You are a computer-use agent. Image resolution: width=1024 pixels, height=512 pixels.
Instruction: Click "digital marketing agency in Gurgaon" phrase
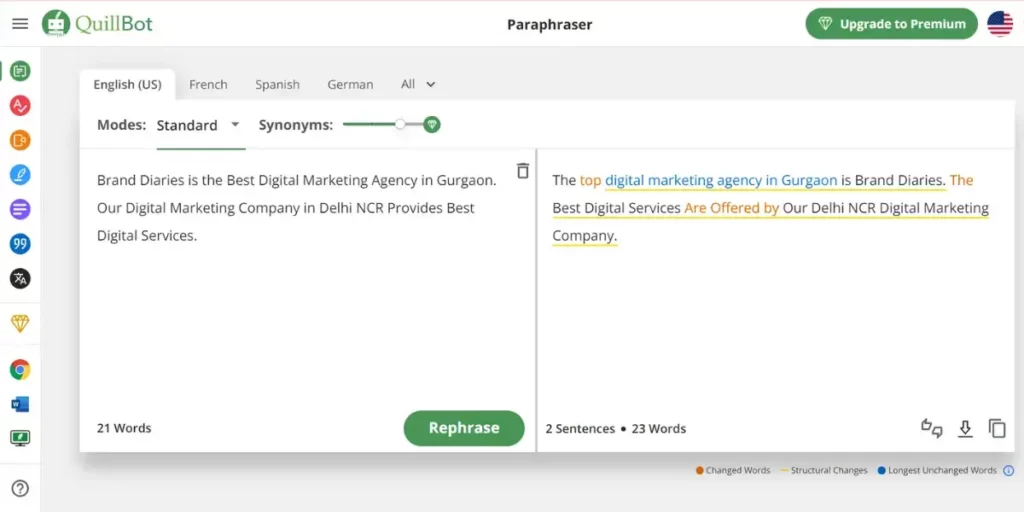point(721,180)
